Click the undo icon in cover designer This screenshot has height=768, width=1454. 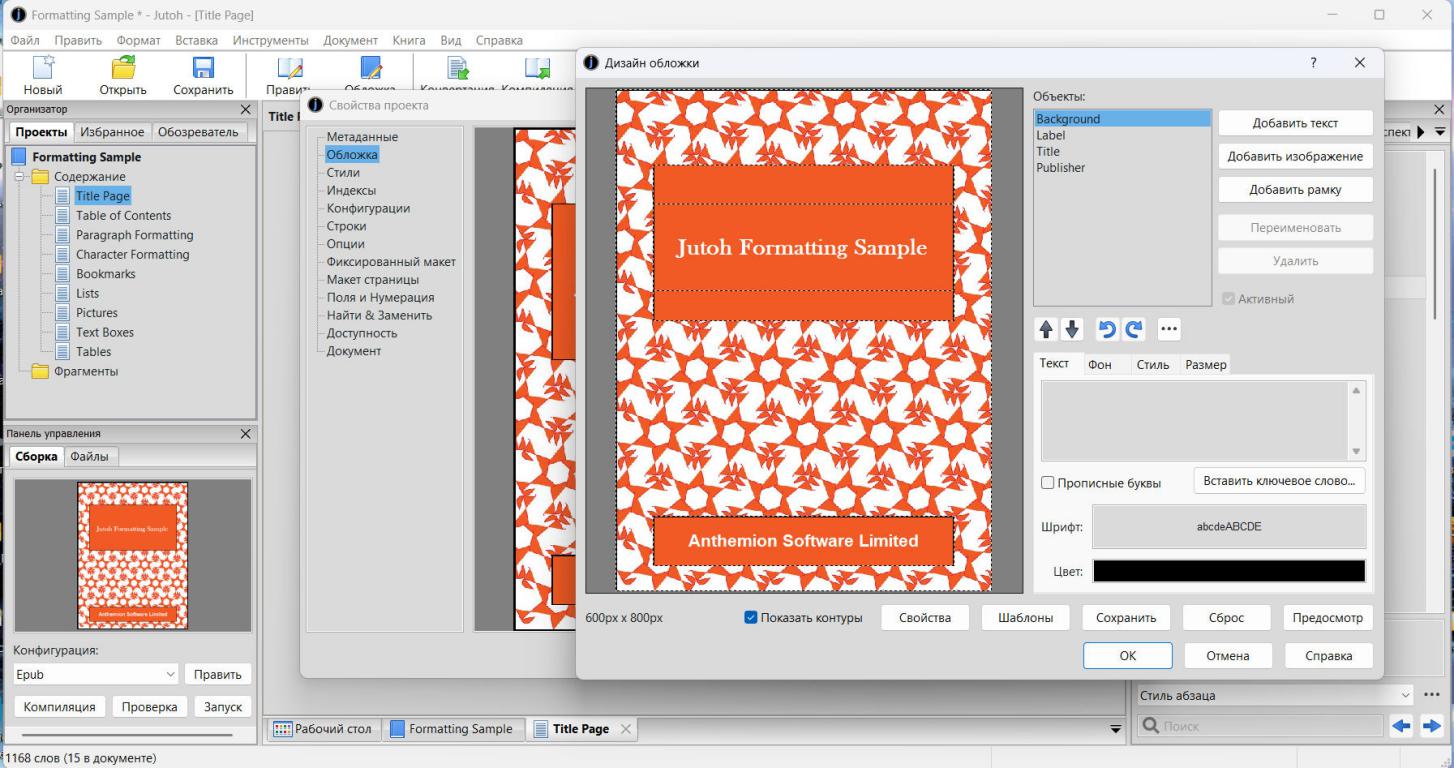click(x=1106, y=329)
